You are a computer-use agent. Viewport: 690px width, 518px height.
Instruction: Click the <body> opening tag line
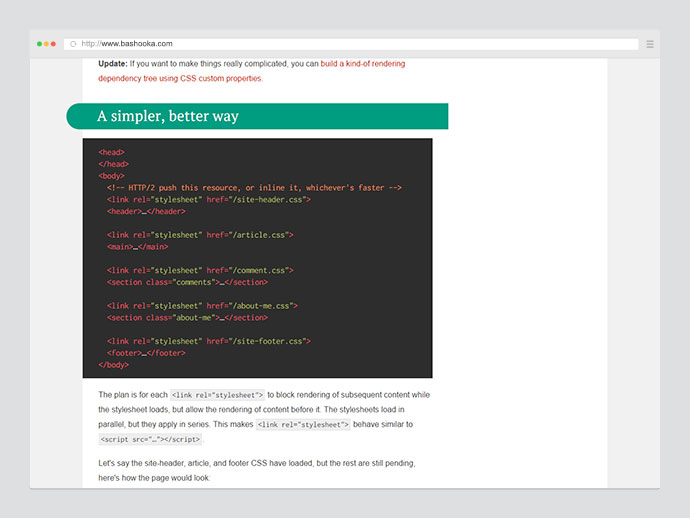pyautogui.click(x=112, y=176)
